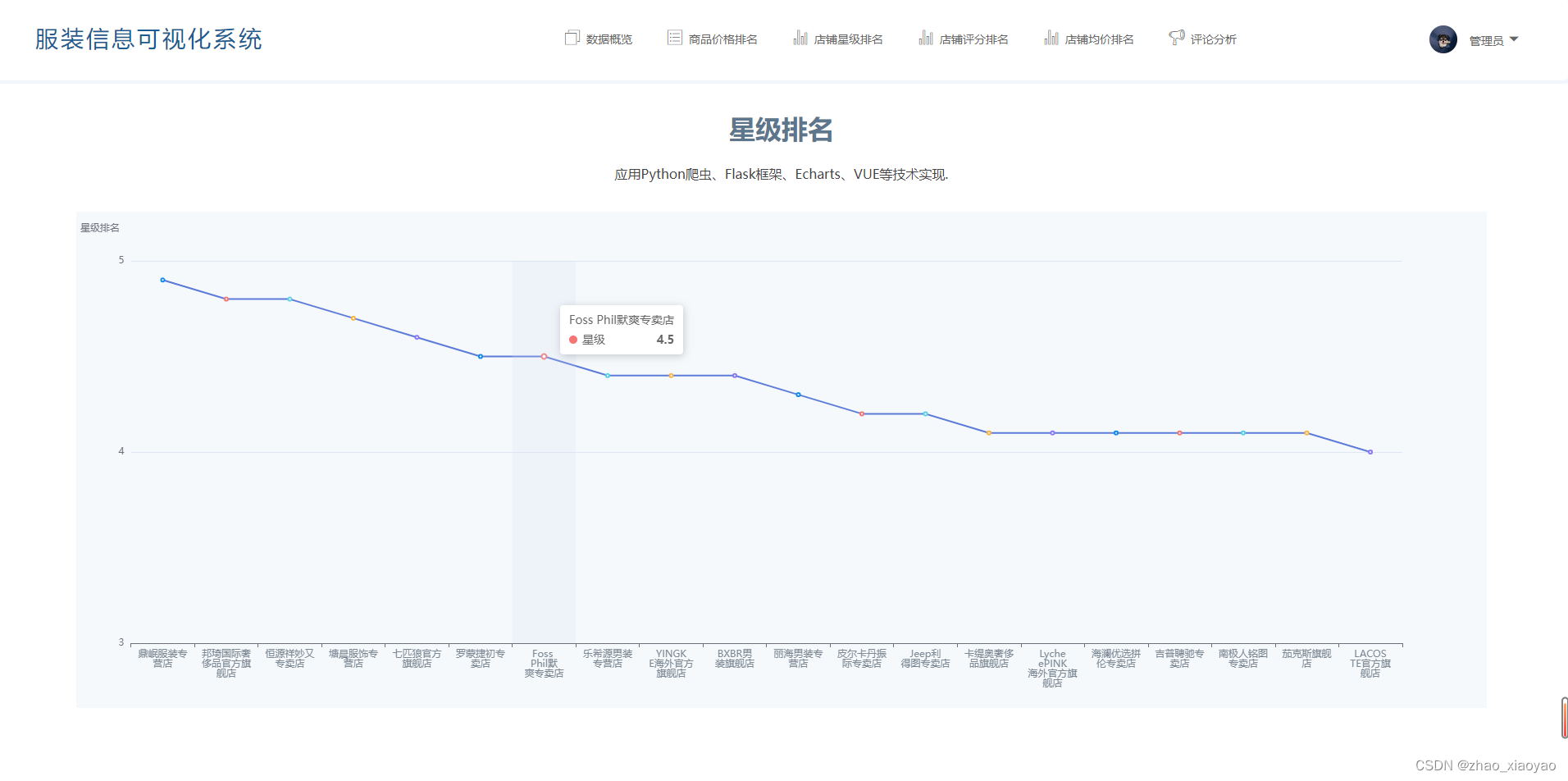1568x781 pixels.
Task: Click the LACOSTE官方旗舰店 axis label
Action: [x=1370, y=664]
